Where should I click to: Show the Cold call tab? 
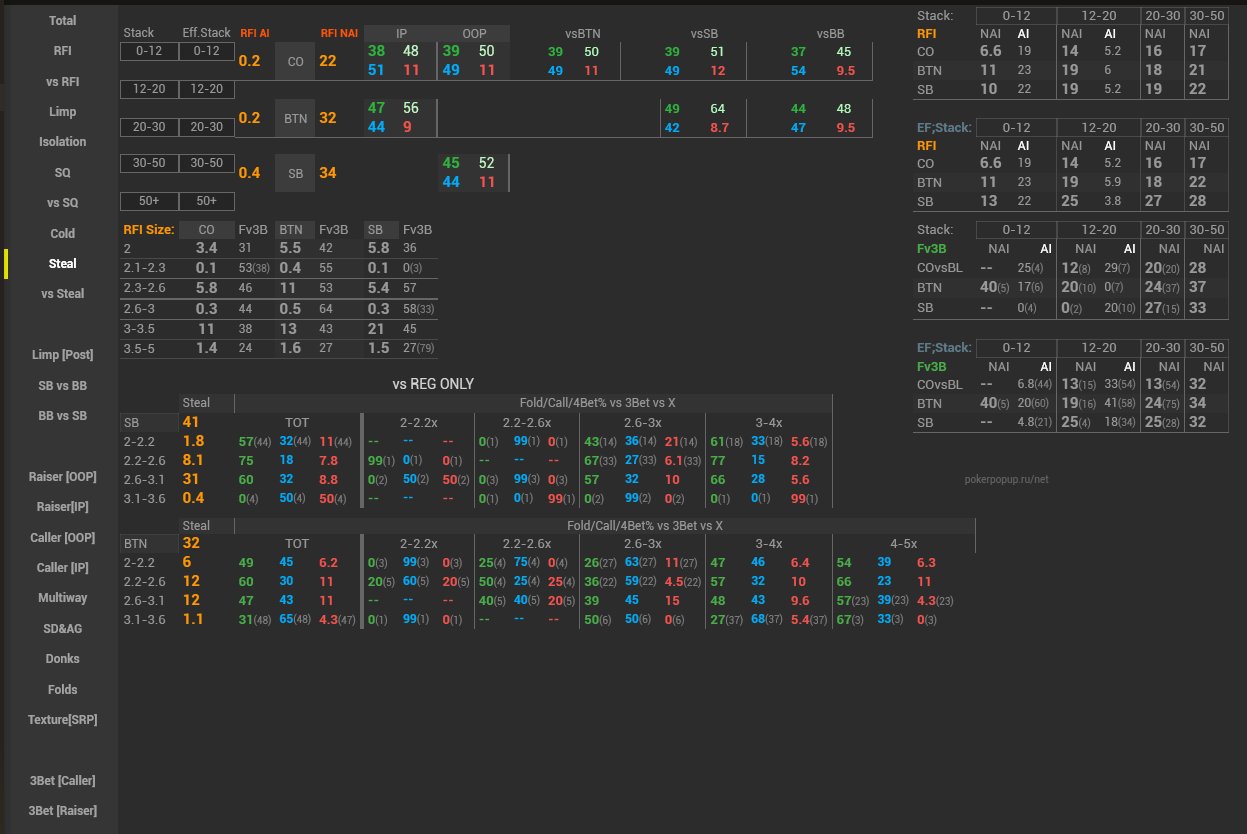click(x=62, y=233)
